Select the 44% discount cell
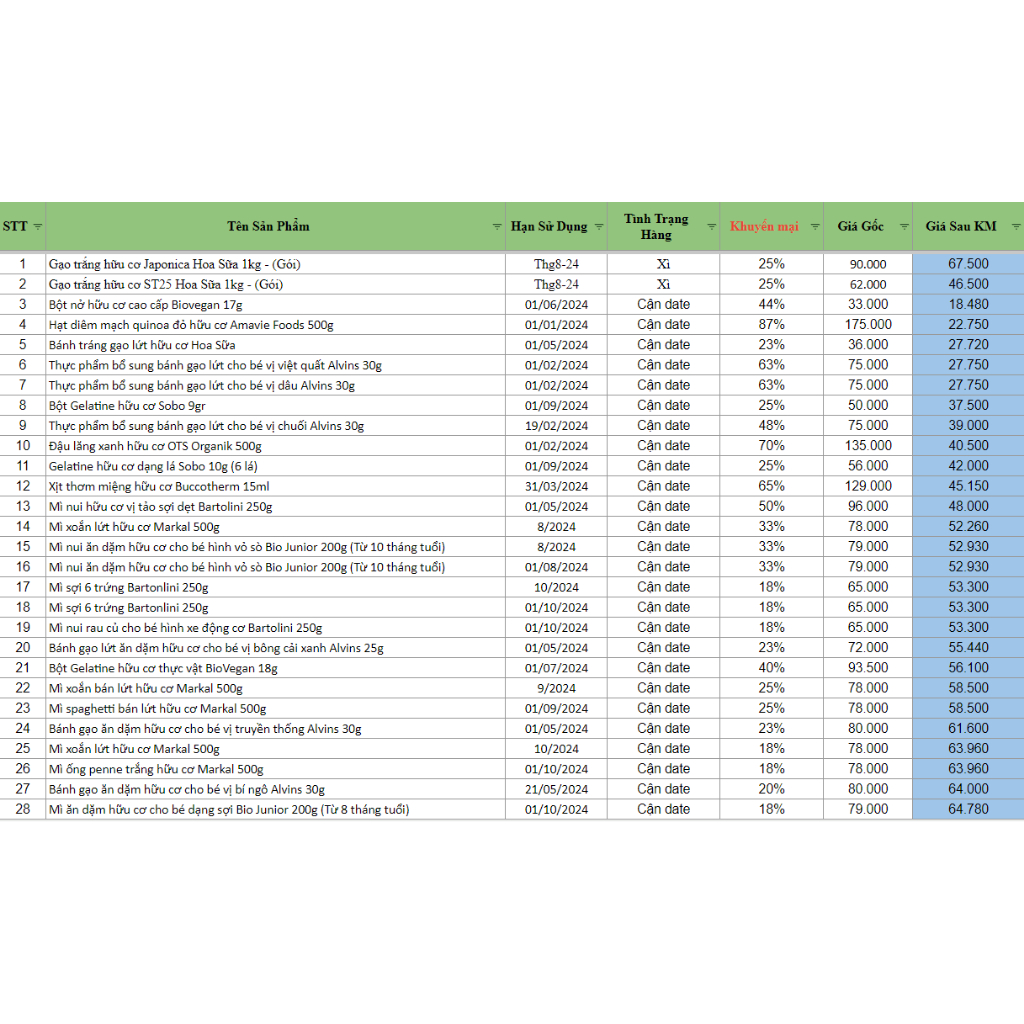1024x1024 pixels. [x=771, y=304]
